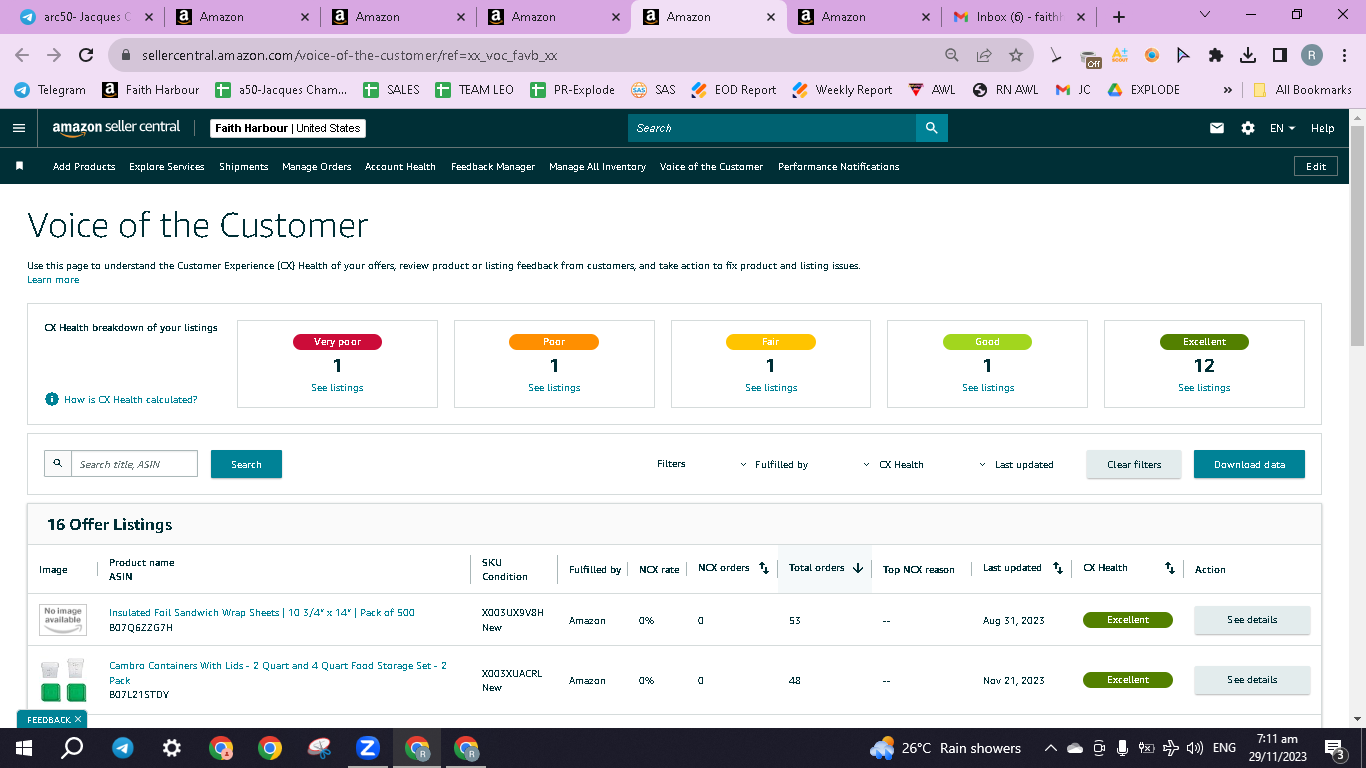Show hidden system tray icons
This screenshot has height=768, width=1366.
(x=1050, y=748)
